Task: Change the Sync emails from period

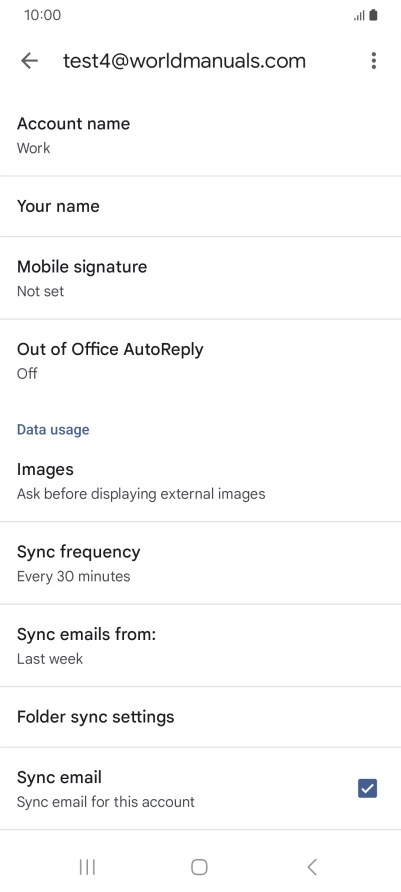Action: (x=200, y=645)
